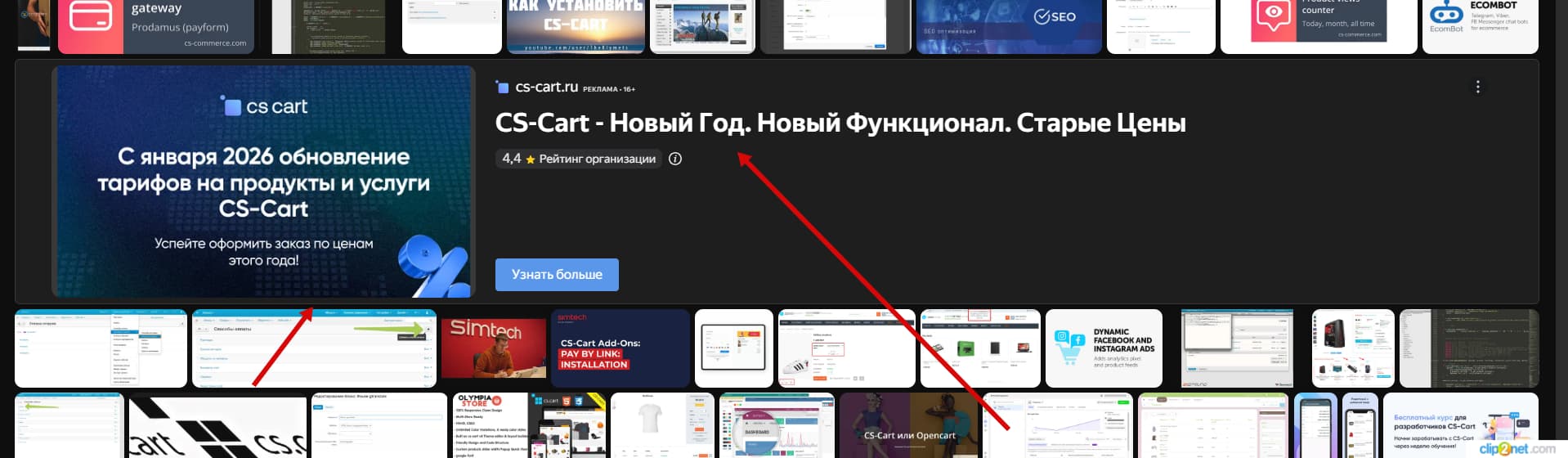Click the info icon beside the organization rating
Image resolution: width=1568 pixels, height=458 pixels.
[x=675, y=159]
